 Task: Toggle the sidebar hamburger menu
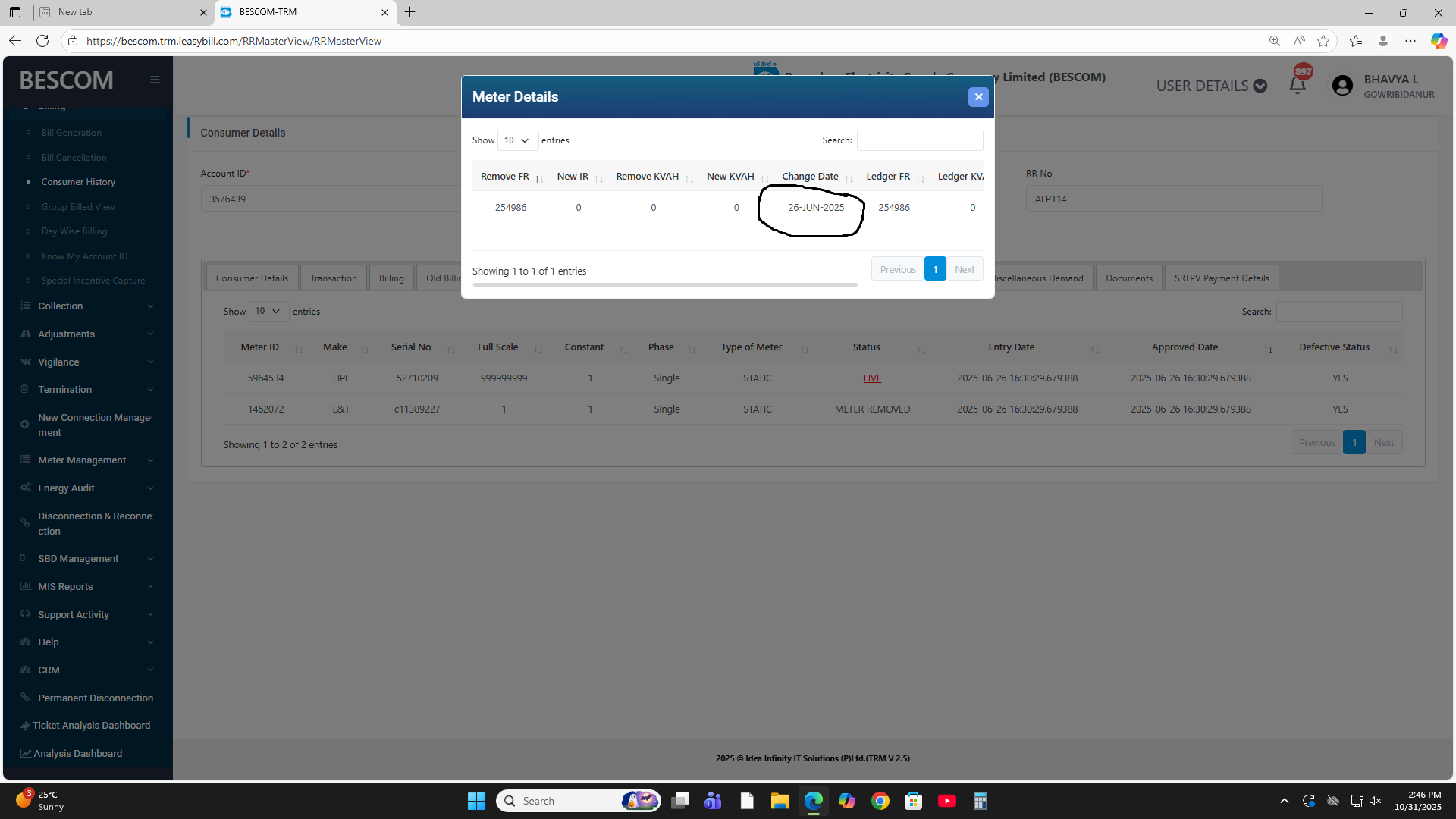coord(155,80)
